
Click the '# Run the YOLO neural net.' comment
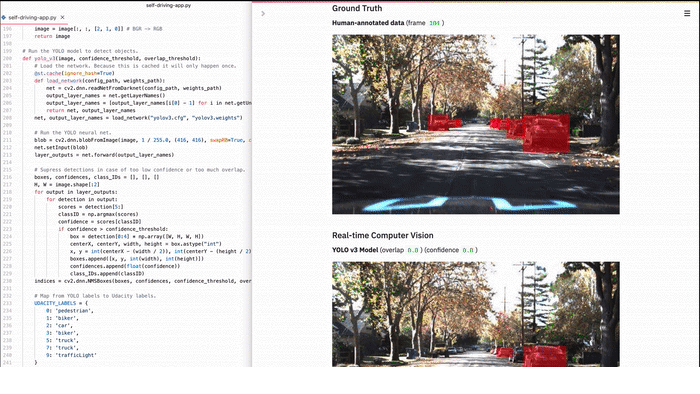point(73,133)
